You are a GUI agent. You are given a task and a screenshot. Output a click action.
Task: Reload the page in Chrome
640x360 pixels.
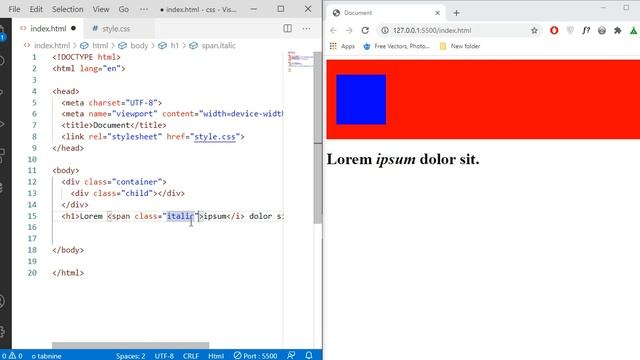365,30
